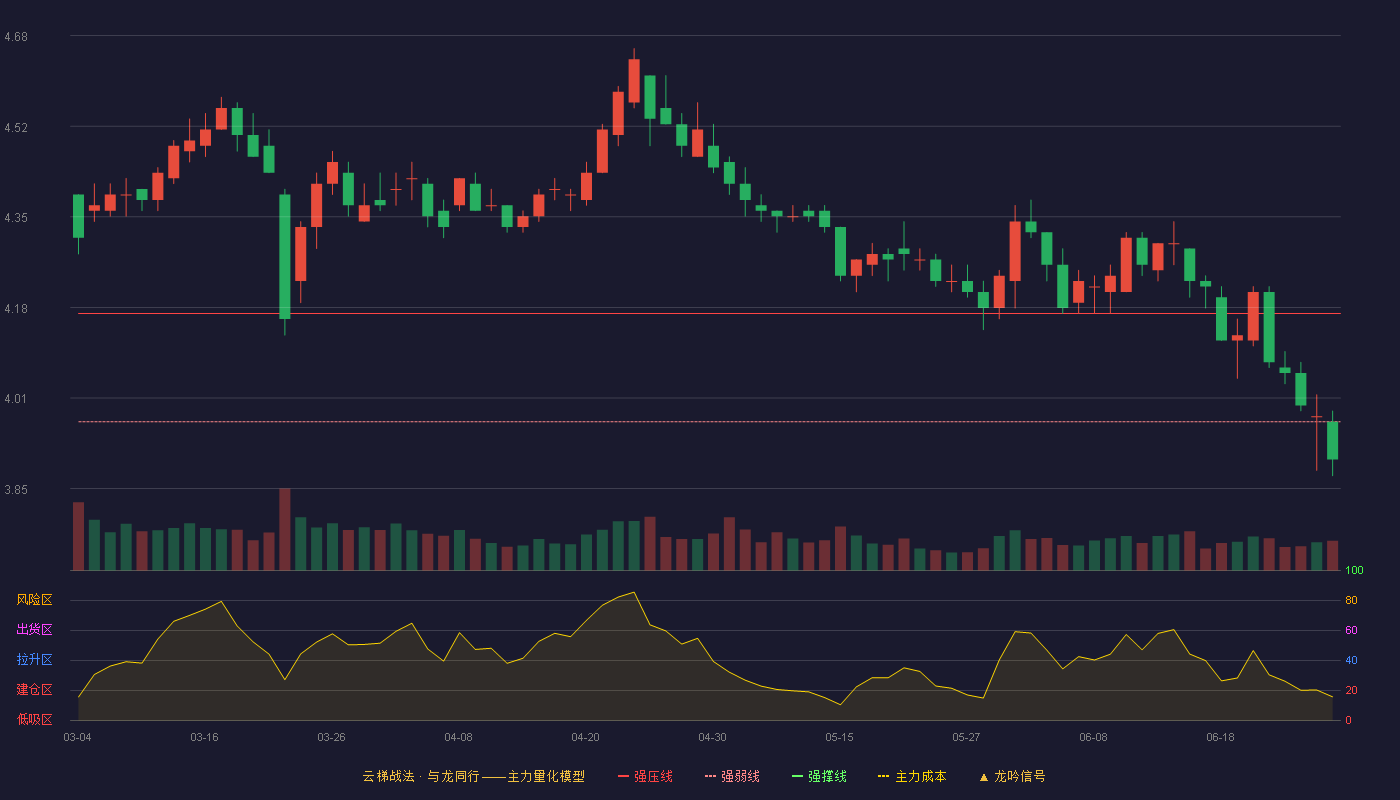
Task: Click the tallest red volume bar
Action: (285, 529)
